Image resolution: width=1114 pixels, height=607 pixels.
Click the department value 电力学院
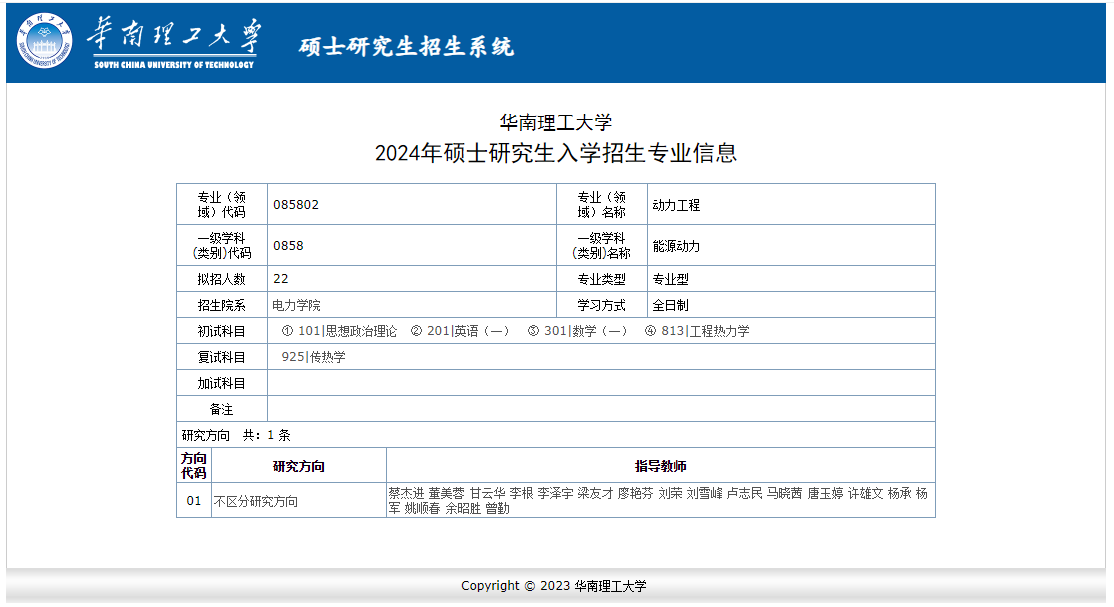pyautogui.click(x=296, y=306)
